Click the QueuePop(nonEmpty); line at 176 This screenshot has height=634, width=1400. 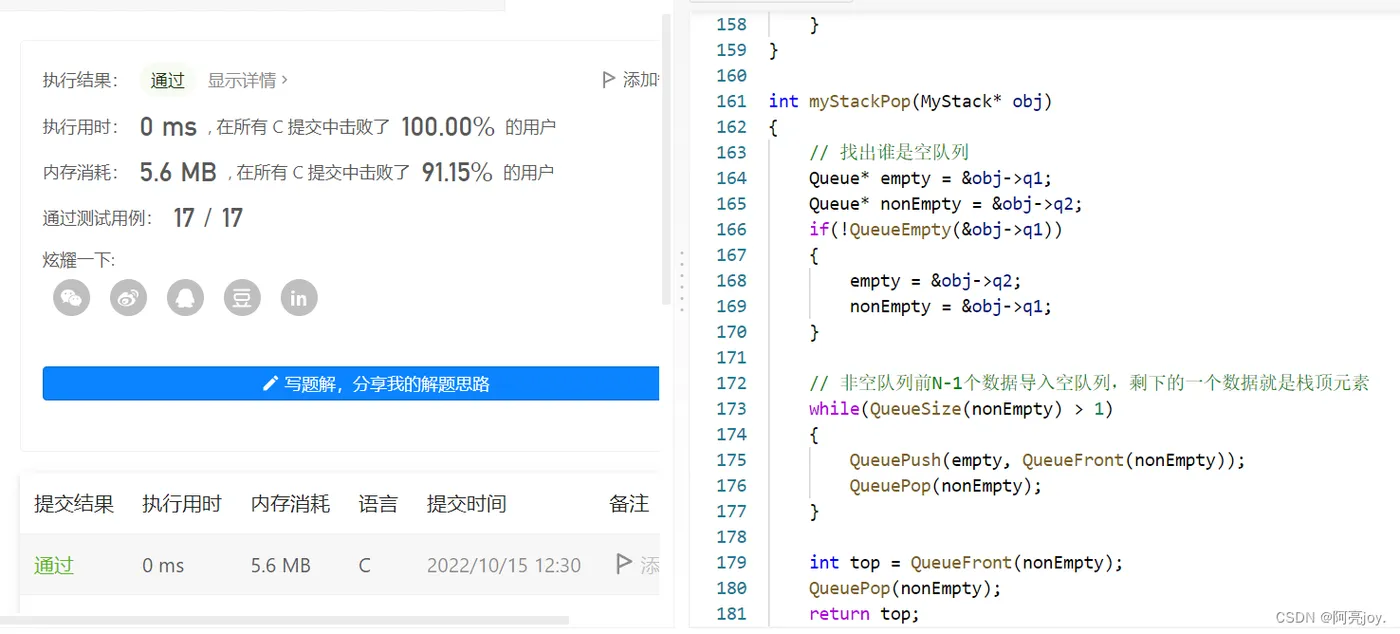pos(946,485)
